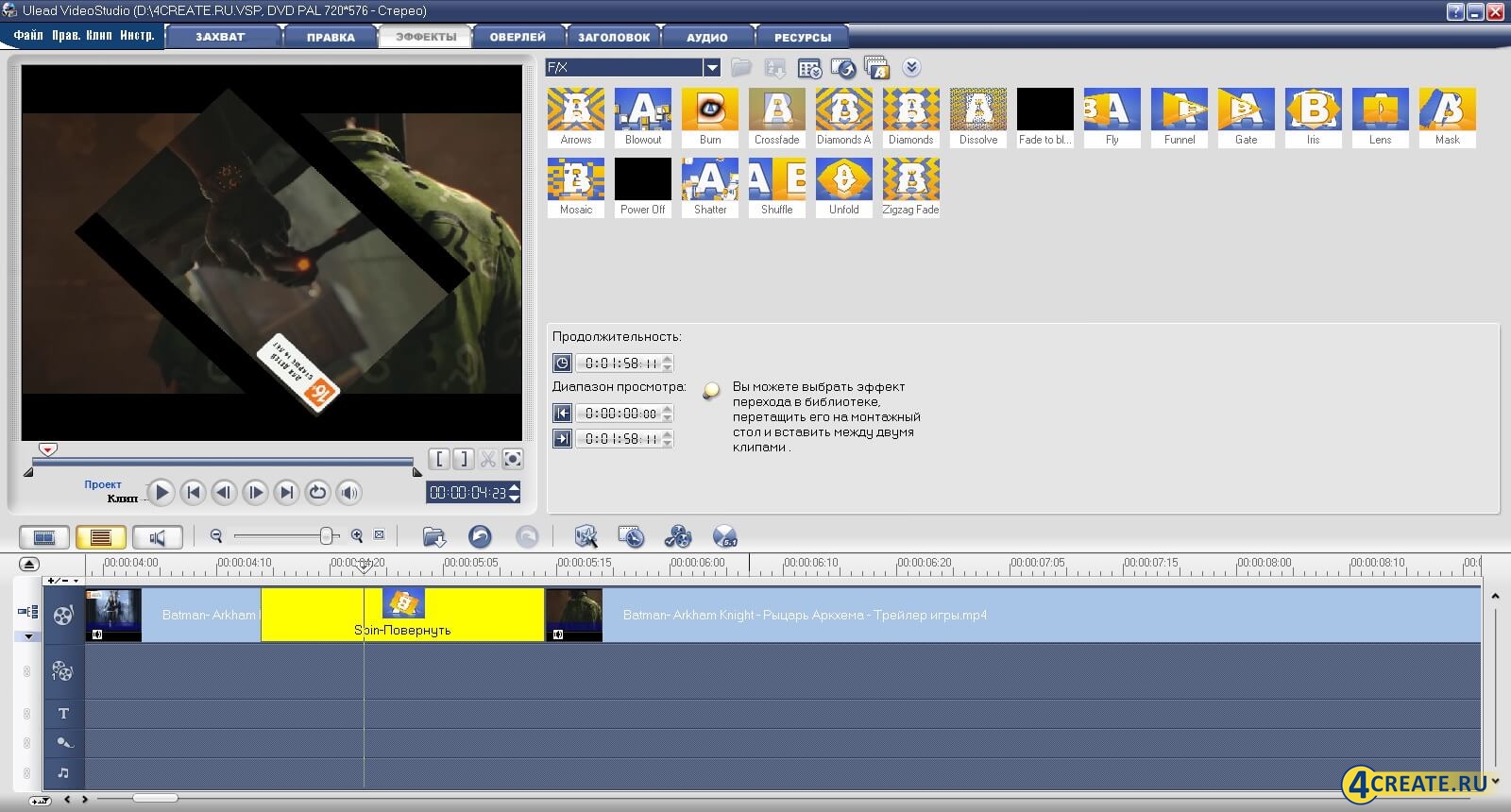The height and width of the screenshot is (812, 1511).
Task: Click the batch convert clock icon
Action: coord(631,537)
